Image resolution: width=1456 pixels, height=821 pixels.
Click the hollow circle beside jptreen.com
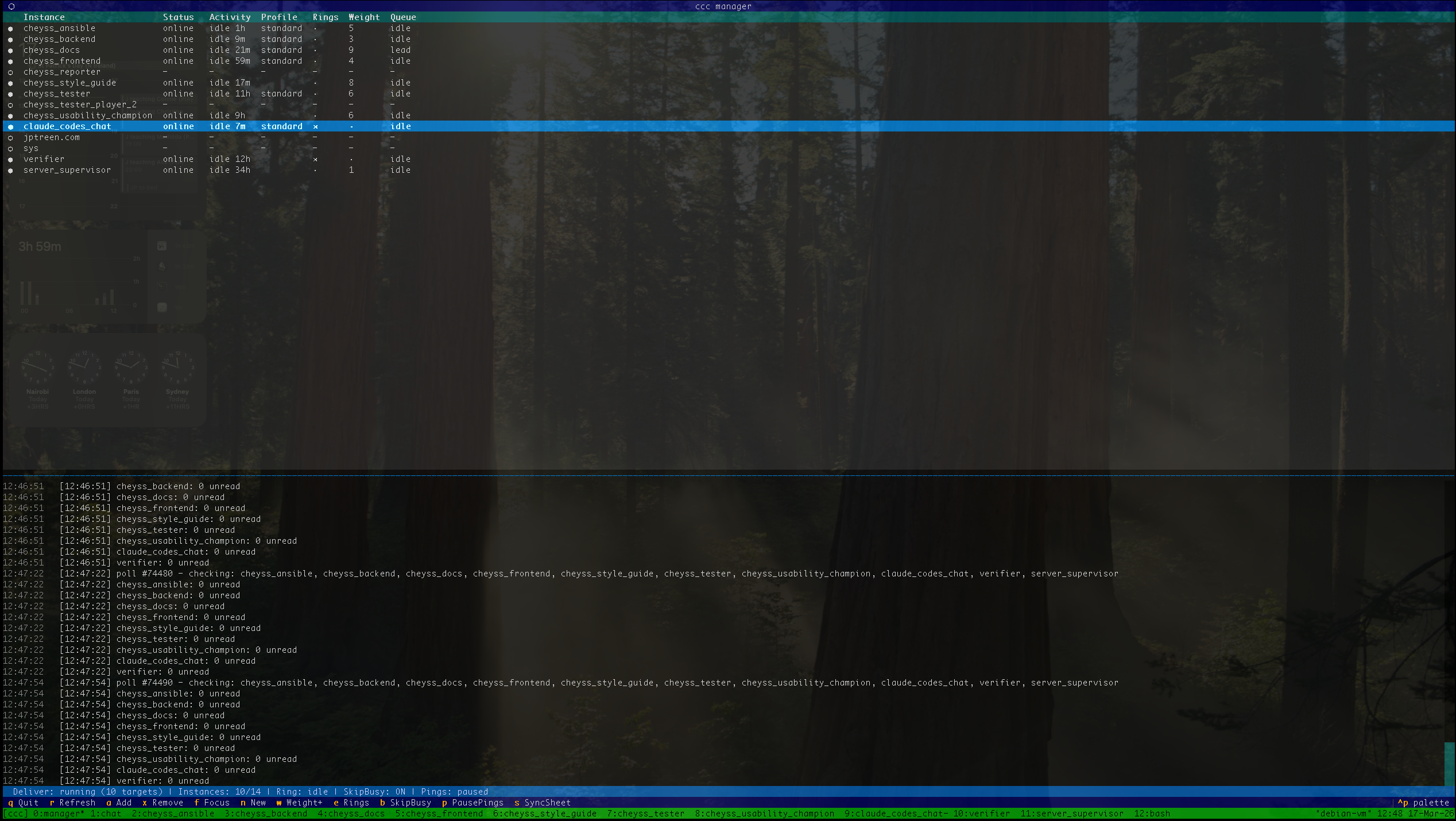(x=10, y=138)
